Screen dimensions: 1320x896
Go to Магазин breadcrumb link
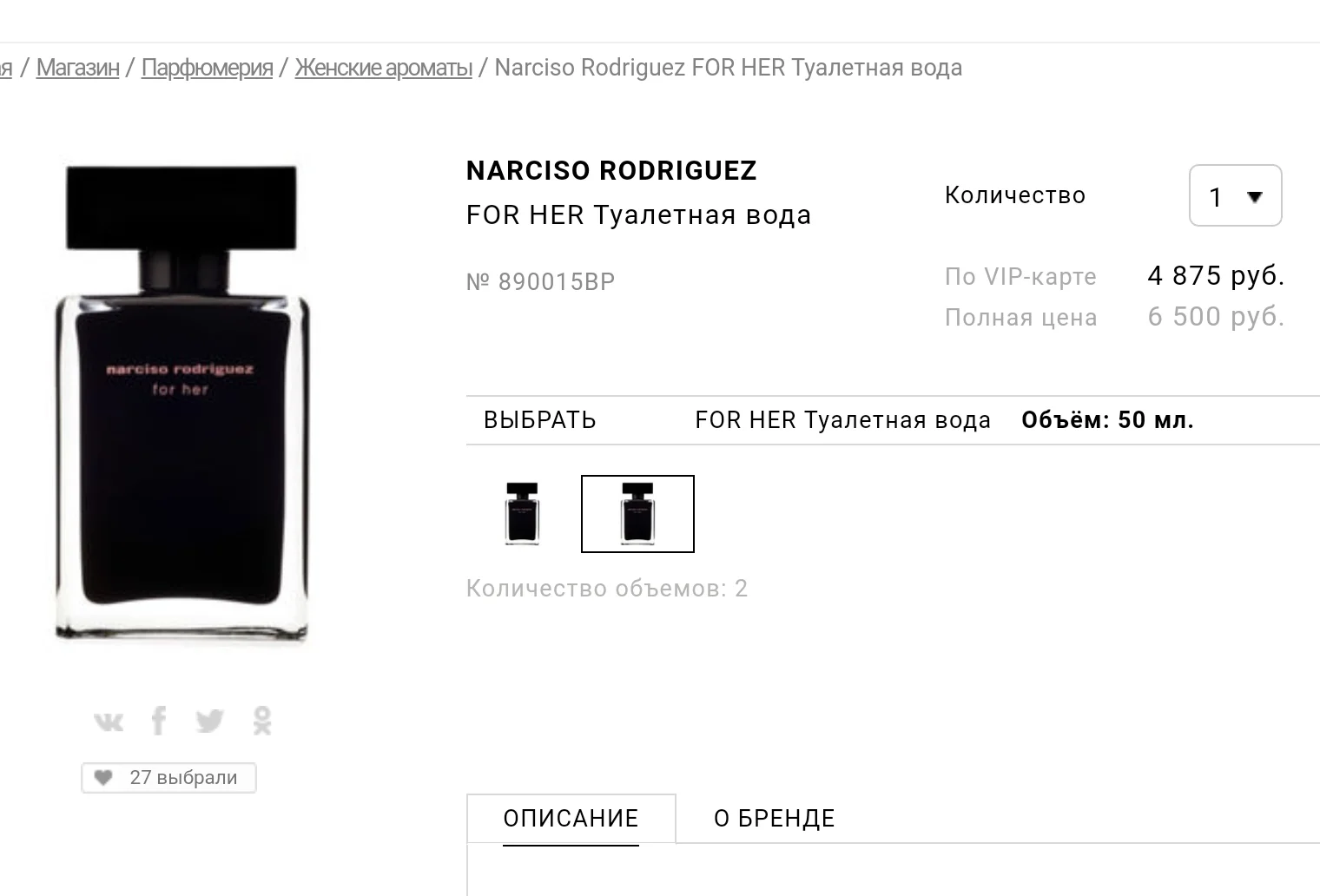[x=78, y=68]
